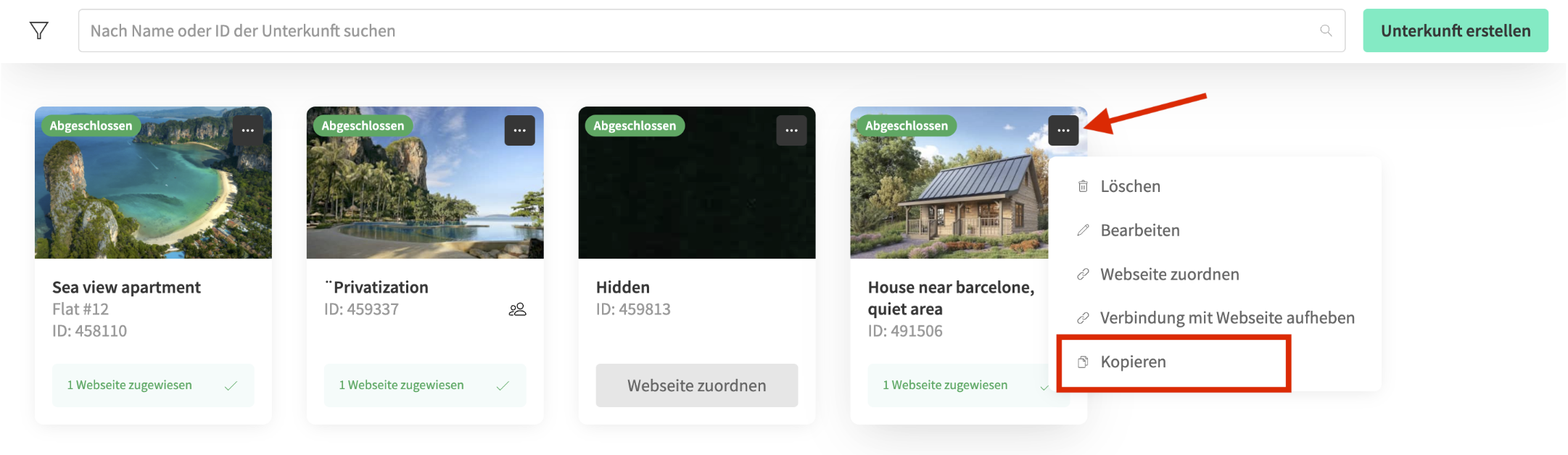Screen dimensions: 1568x455
Task: Open three-dot menu on Privatization card
Action: [x=520, y=130]
